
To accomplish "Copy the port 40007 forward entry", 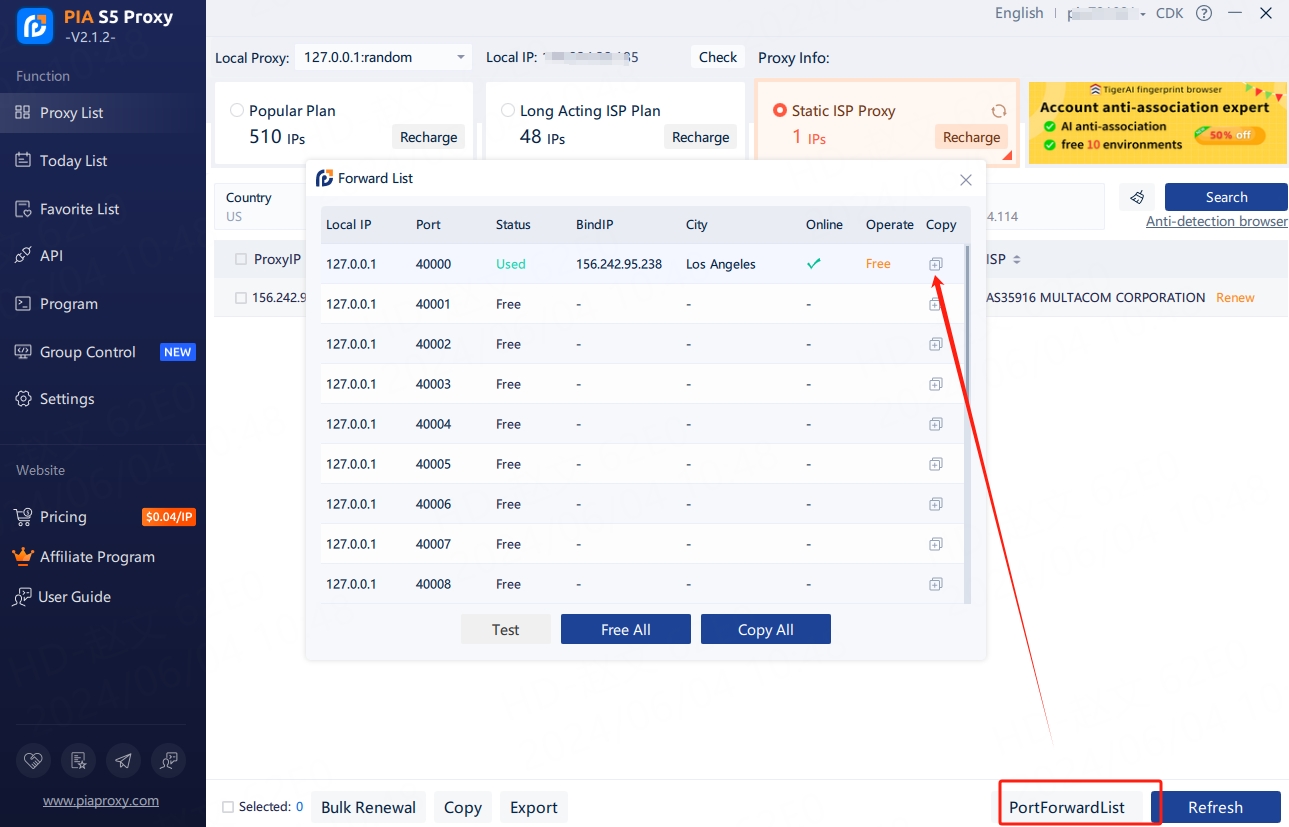I will click(x=936, y=544).
